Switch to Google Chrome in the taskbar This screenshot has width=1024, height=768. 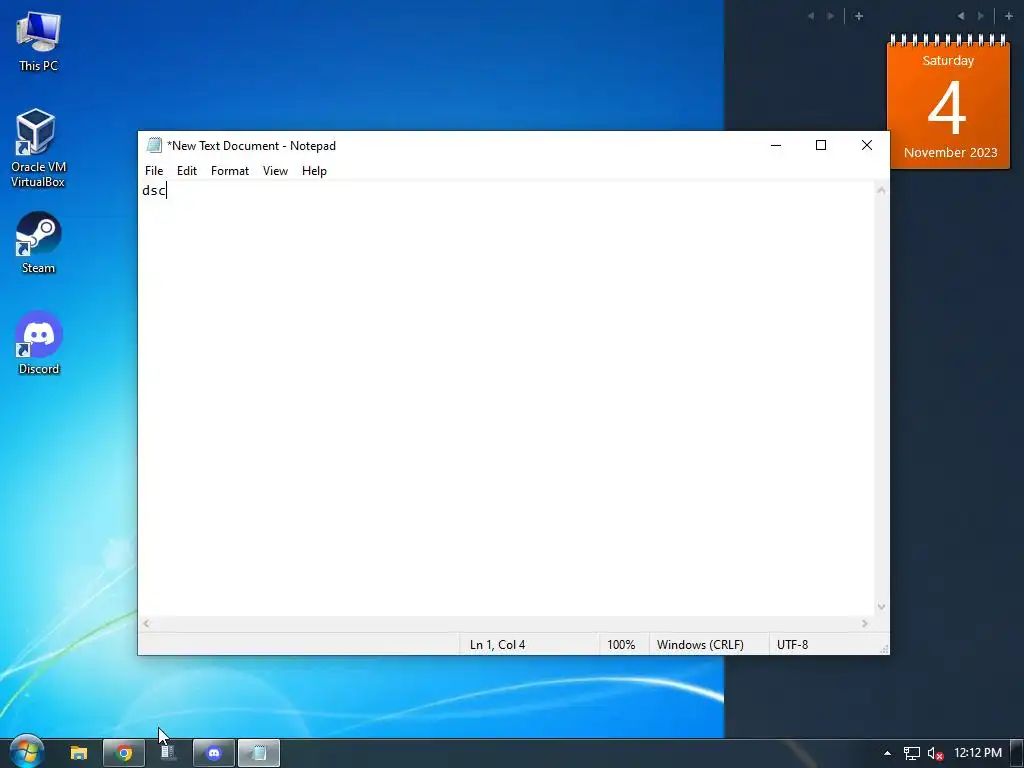tap(124, 753)
